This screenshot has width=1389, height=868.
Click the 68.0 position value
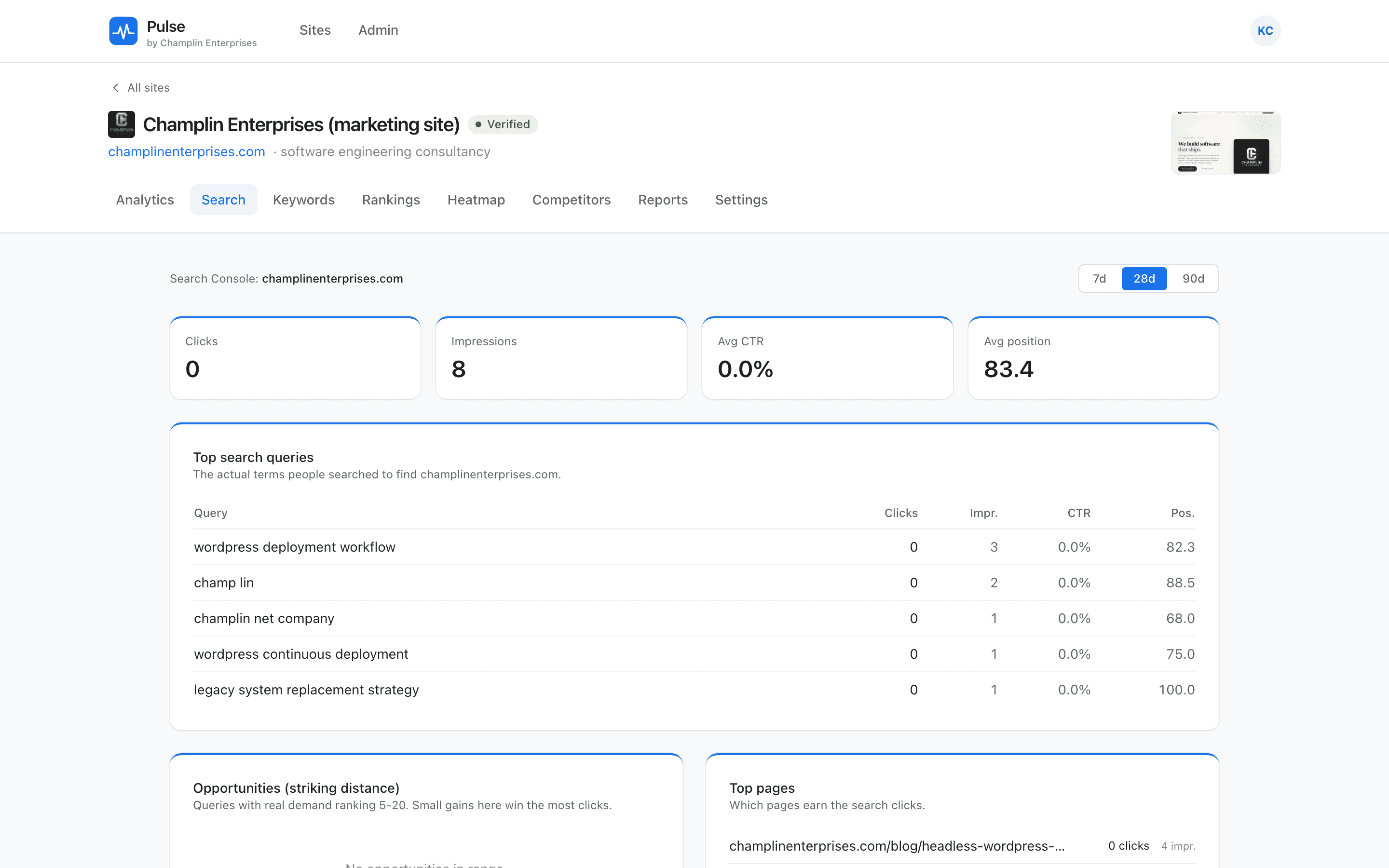pyautogui.click(x=1180, y=618)
